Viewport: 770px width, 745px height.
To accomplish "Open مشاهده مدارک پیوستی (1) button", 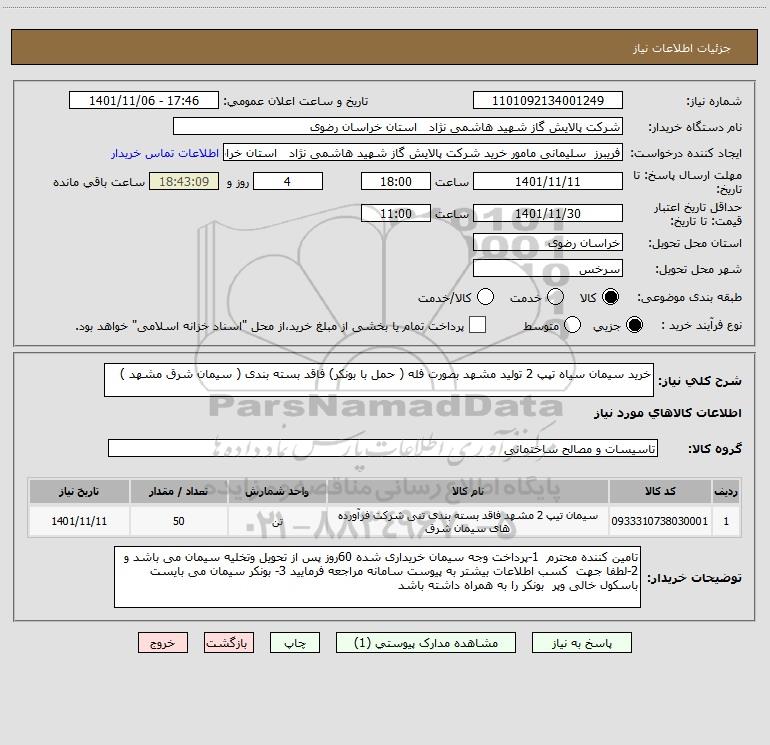I will (426, 643).
